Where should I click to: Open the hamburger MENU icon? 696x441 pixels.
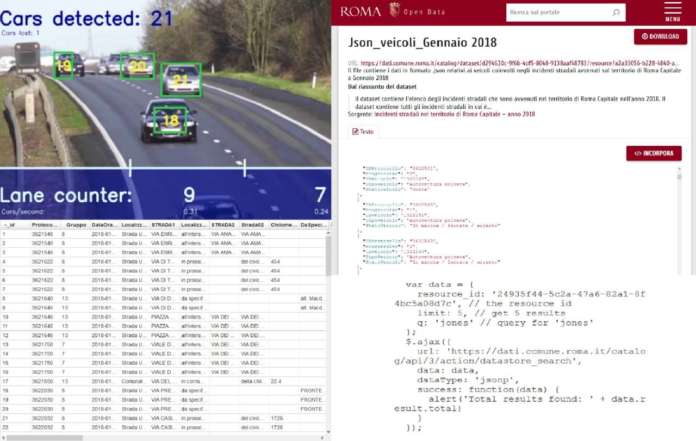(x=672, y=11)
